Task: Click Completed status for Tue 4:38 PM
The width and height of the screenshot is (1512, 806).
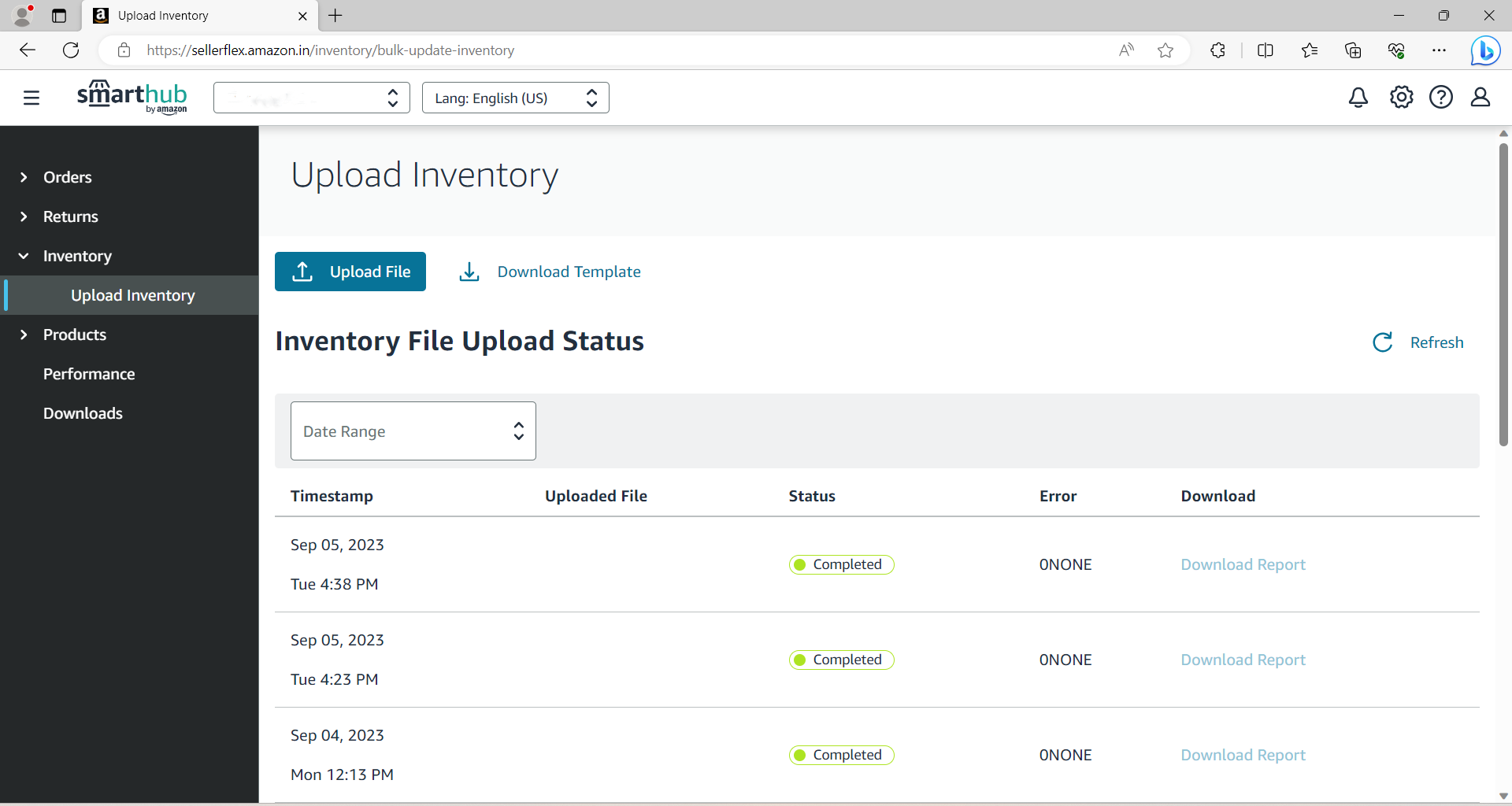Action: click(x=841, y=564)
